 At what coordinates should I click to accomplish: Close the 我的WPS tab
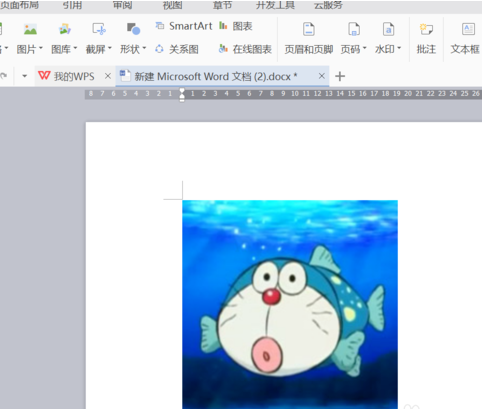point(108,76)
